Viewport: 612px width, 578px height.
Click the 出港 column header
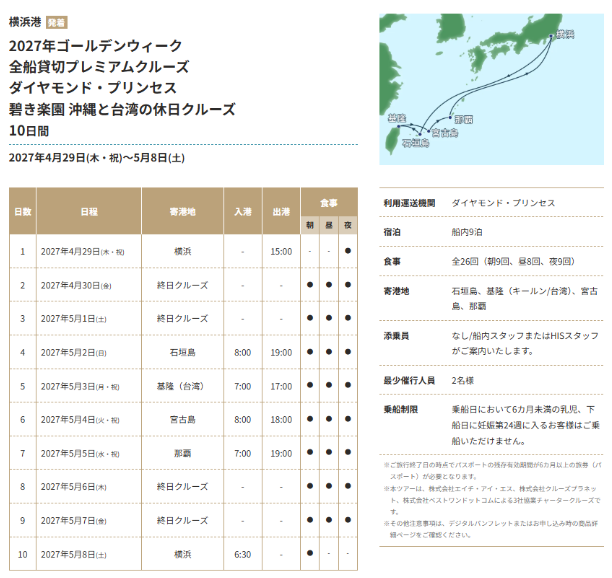[281, 212]
